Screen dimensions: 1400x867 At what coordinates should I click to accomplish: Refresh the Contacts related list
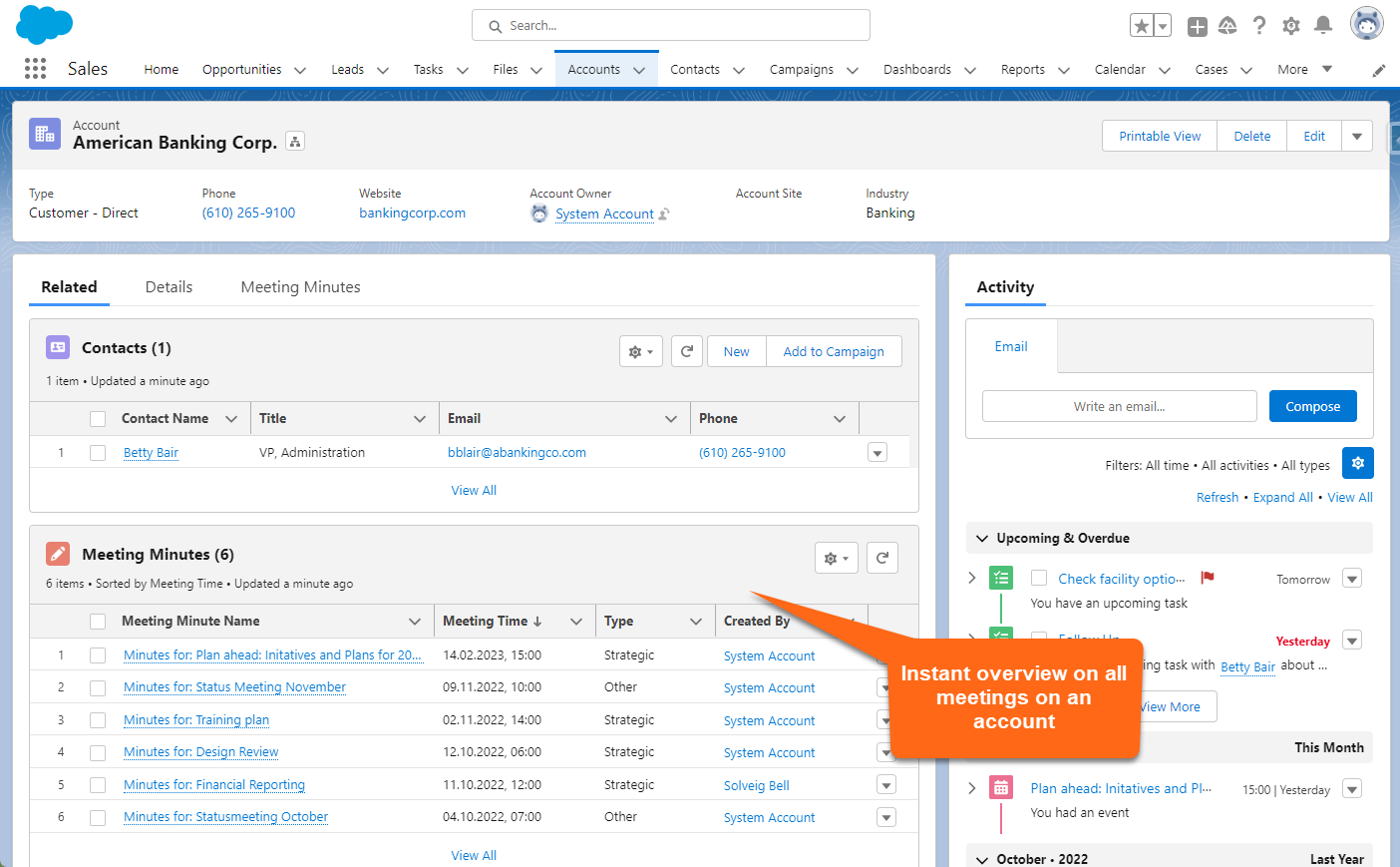tap(687, 351)
